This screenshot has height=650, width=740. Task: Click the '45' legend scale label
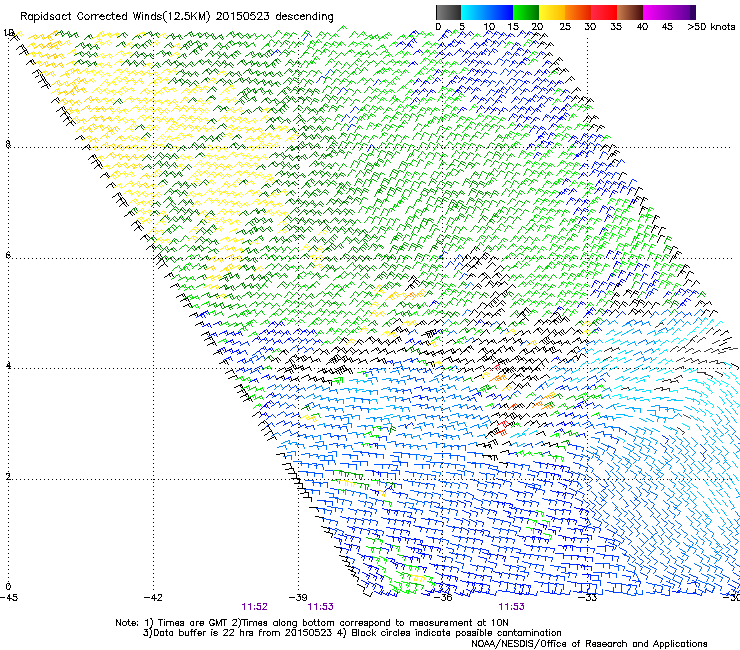(x=667, y=27)
